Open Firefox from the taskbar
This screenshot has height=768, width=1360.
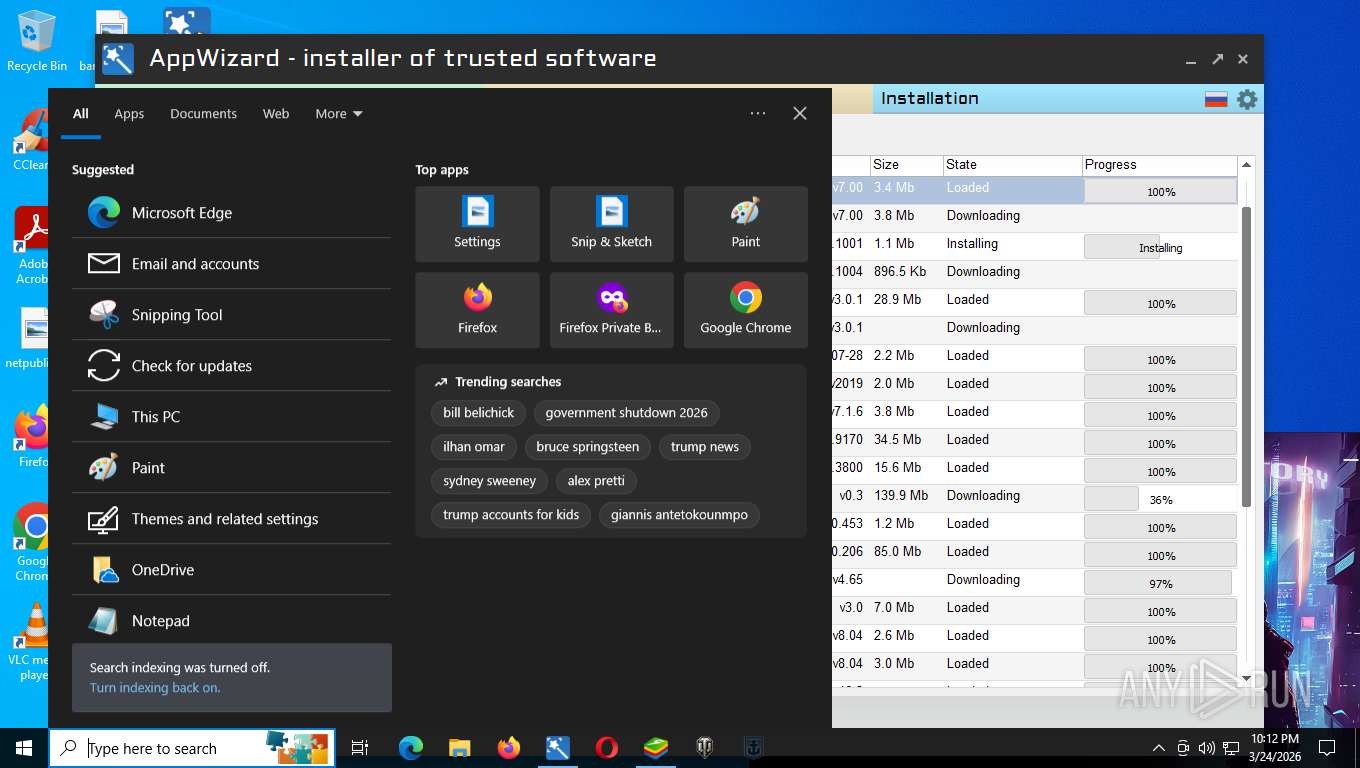pos(509,747)
